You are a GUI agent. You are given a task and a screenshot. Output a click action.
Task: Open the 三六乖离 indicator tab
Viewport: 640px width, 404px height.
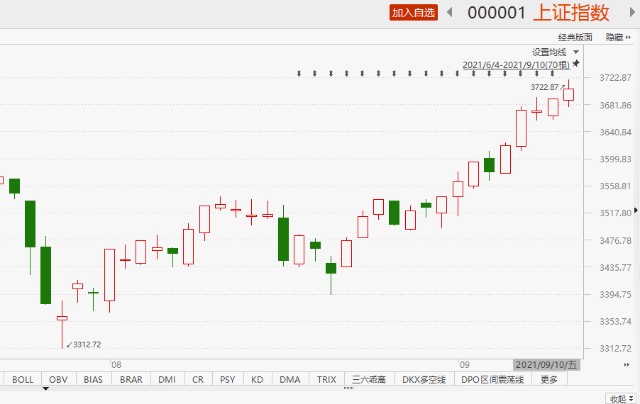(368, 380)
